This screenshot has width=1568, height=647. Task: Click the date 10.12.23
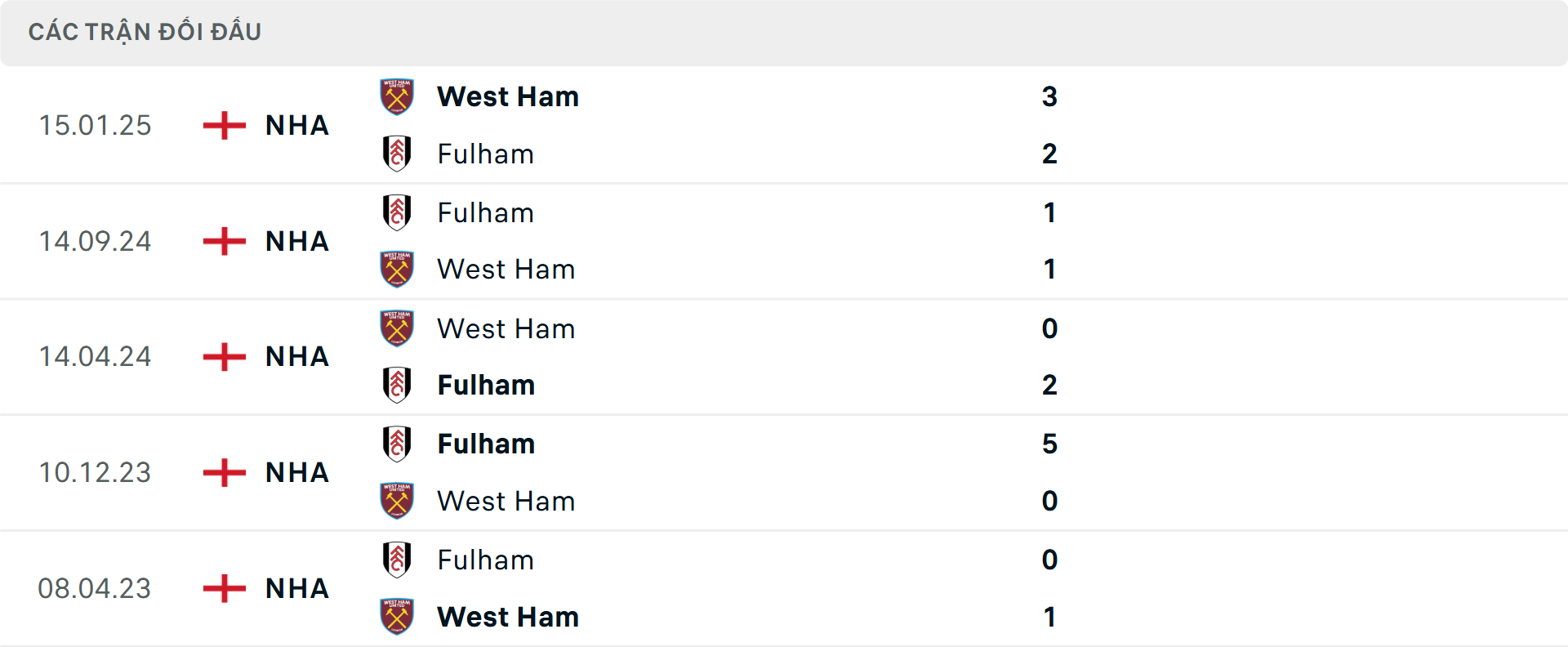coord(95,472)
